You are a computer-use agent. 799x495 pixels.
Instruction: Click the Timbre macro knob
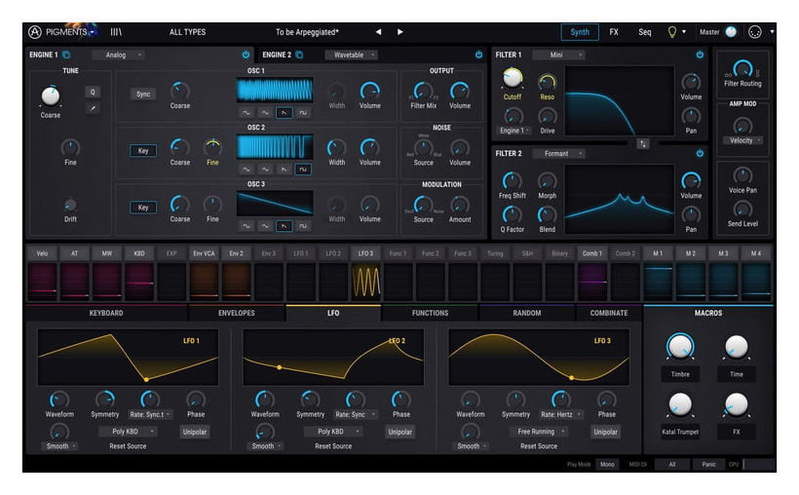tap(680, 347)
